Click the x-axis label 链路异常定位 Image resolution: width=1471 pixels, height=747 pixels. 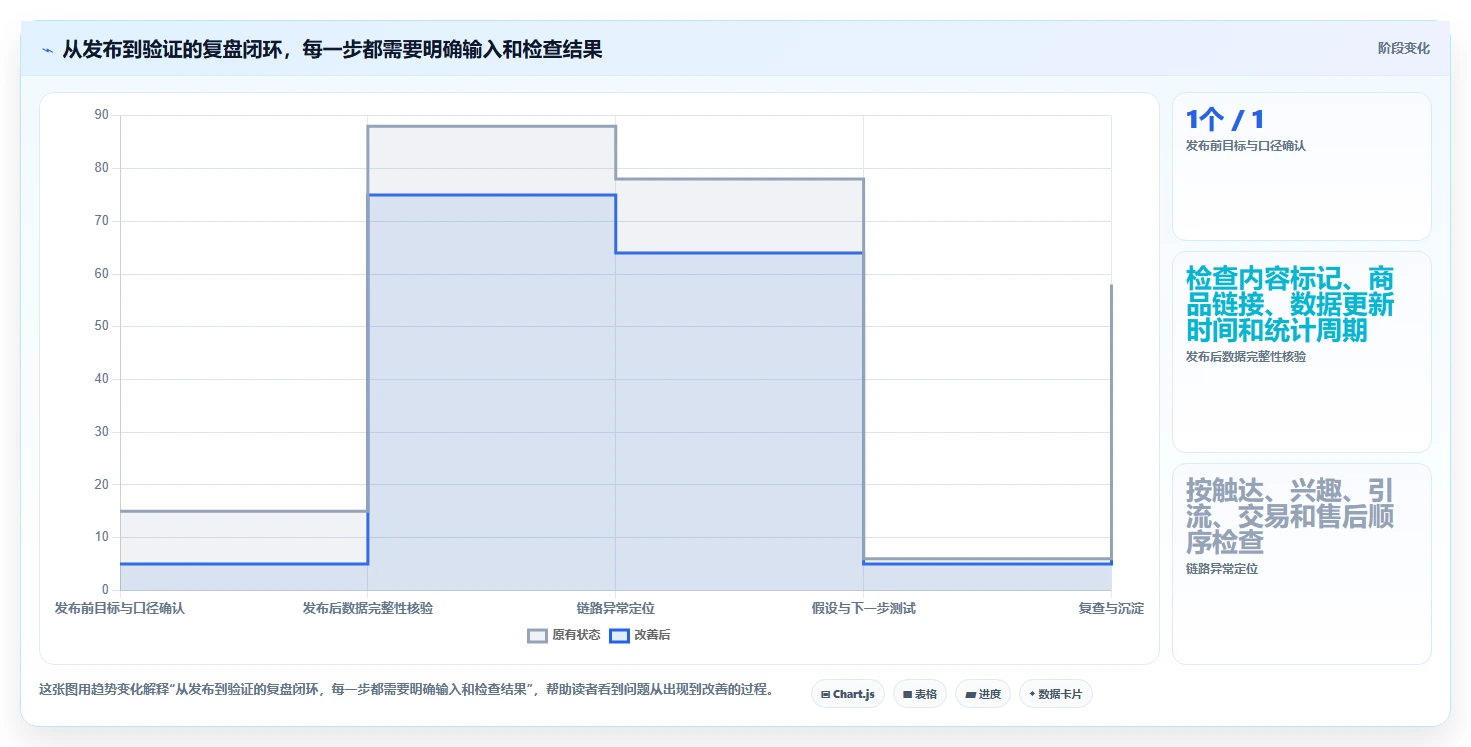click(x=615, y=608)
